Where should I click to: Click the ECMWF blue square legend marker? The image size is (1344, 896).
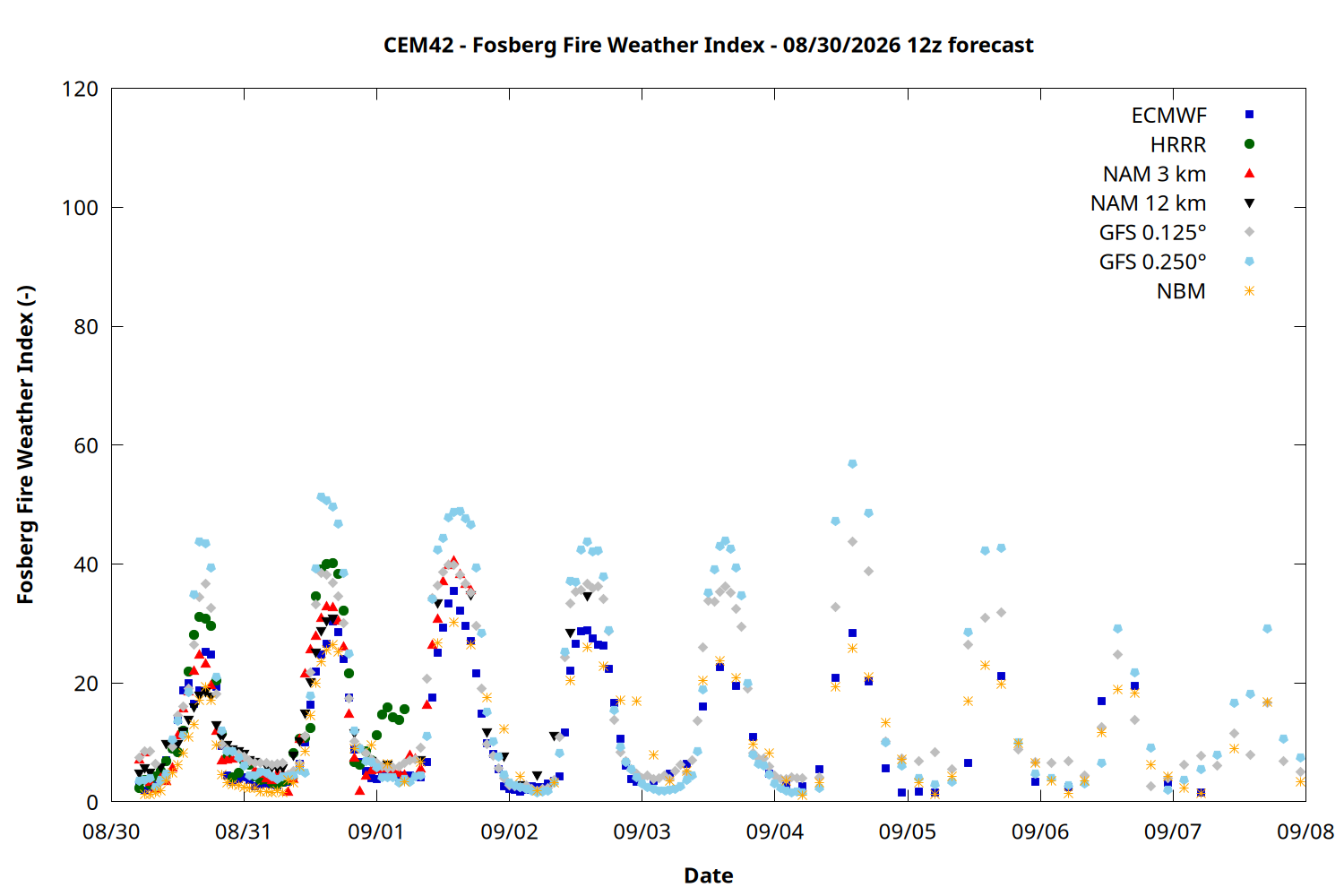coord(1249,115)
